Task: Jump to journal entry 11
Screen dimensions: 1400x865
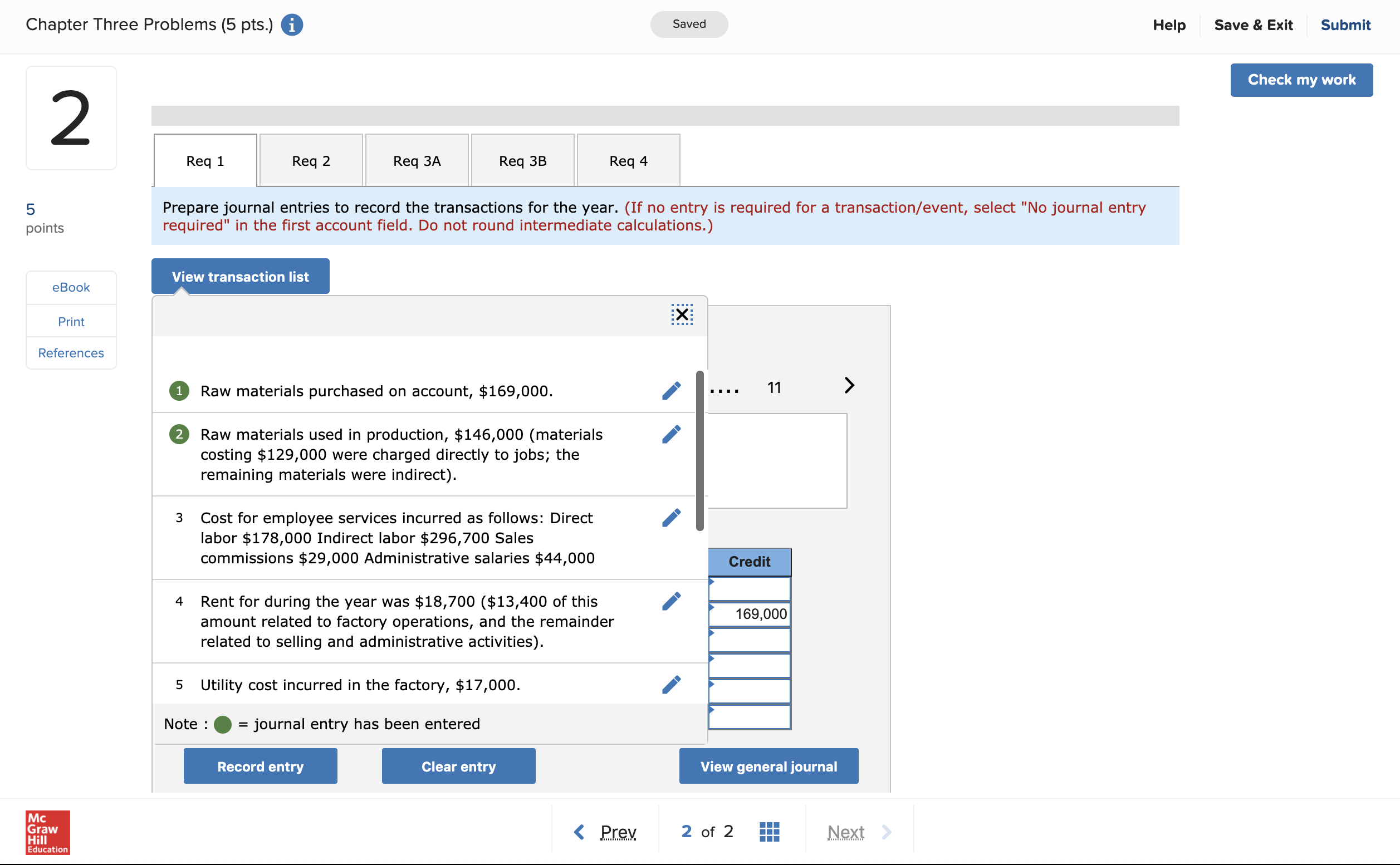Action: pyautogui.click(x=774, y=388)
